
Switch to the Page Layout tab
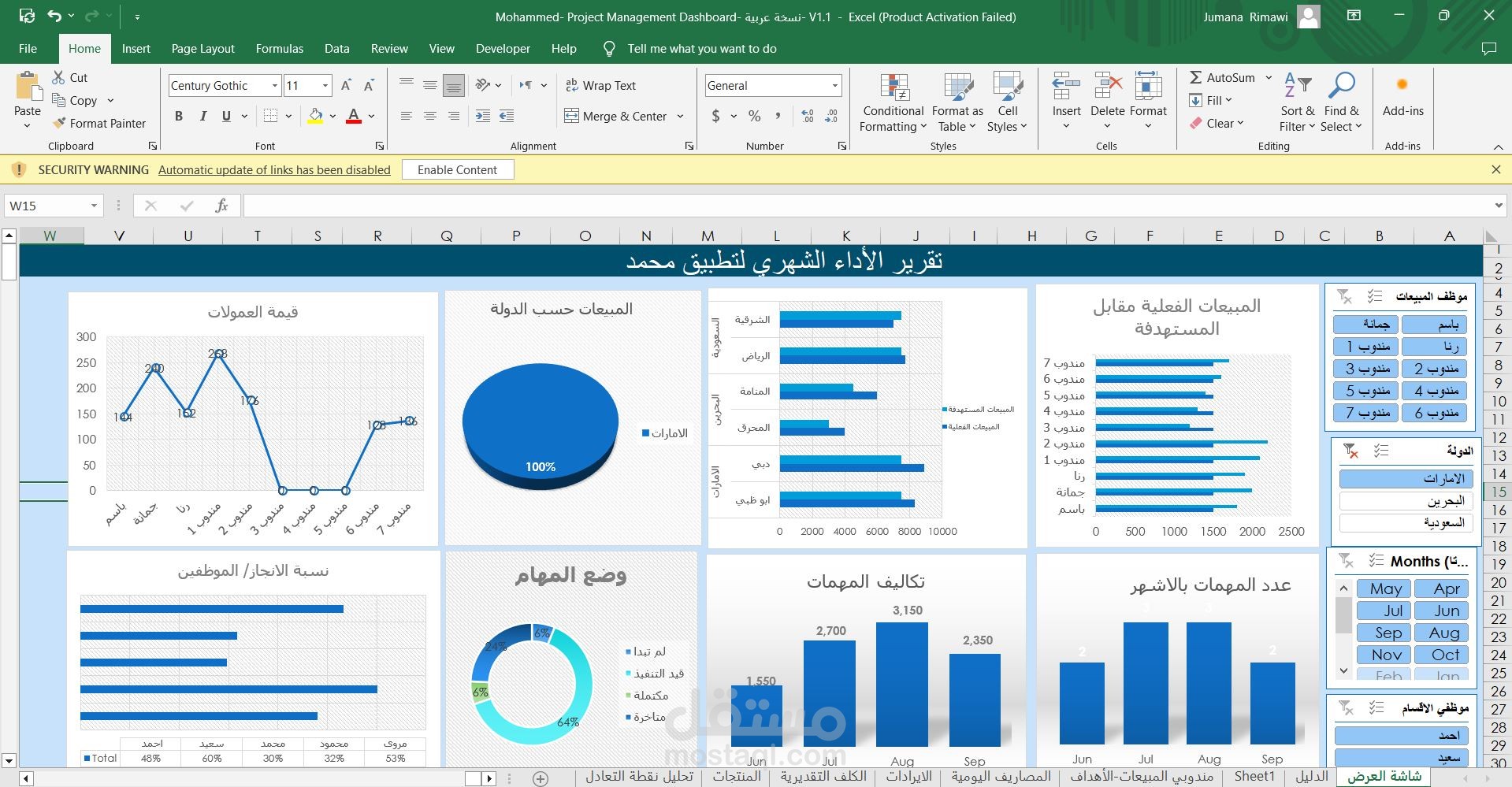(x=203, y=48)
